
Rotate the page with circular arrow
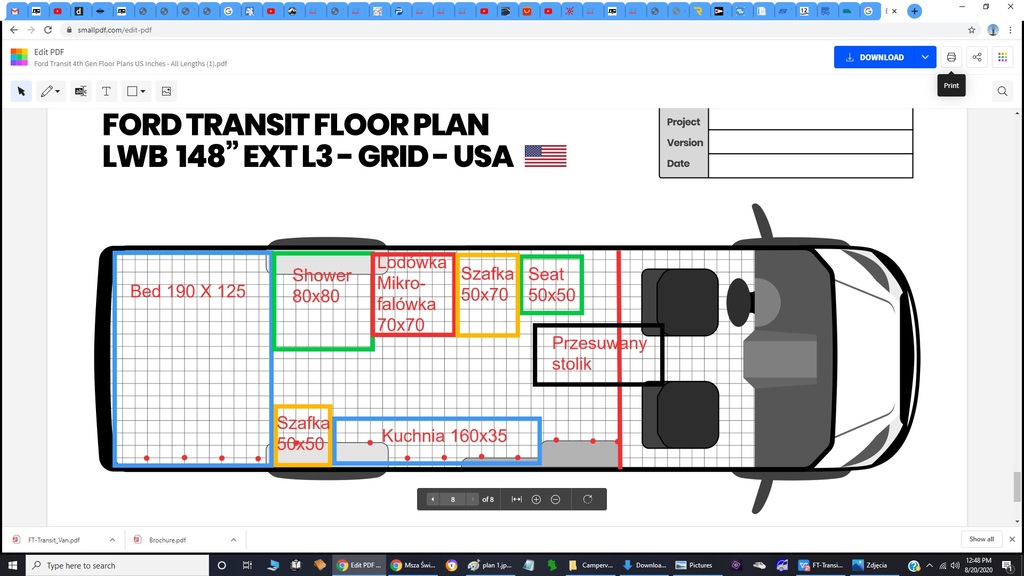(x=588, y=500)
